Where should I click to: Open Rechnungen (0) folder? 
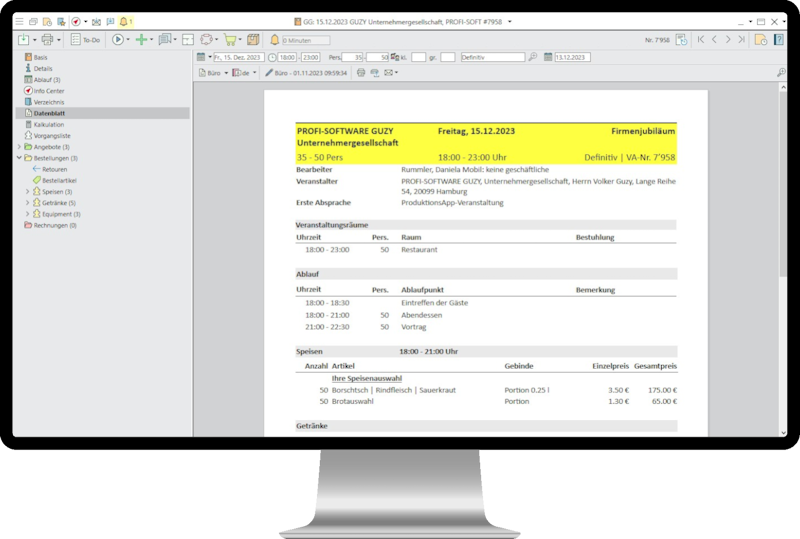(x=51, y=226)
